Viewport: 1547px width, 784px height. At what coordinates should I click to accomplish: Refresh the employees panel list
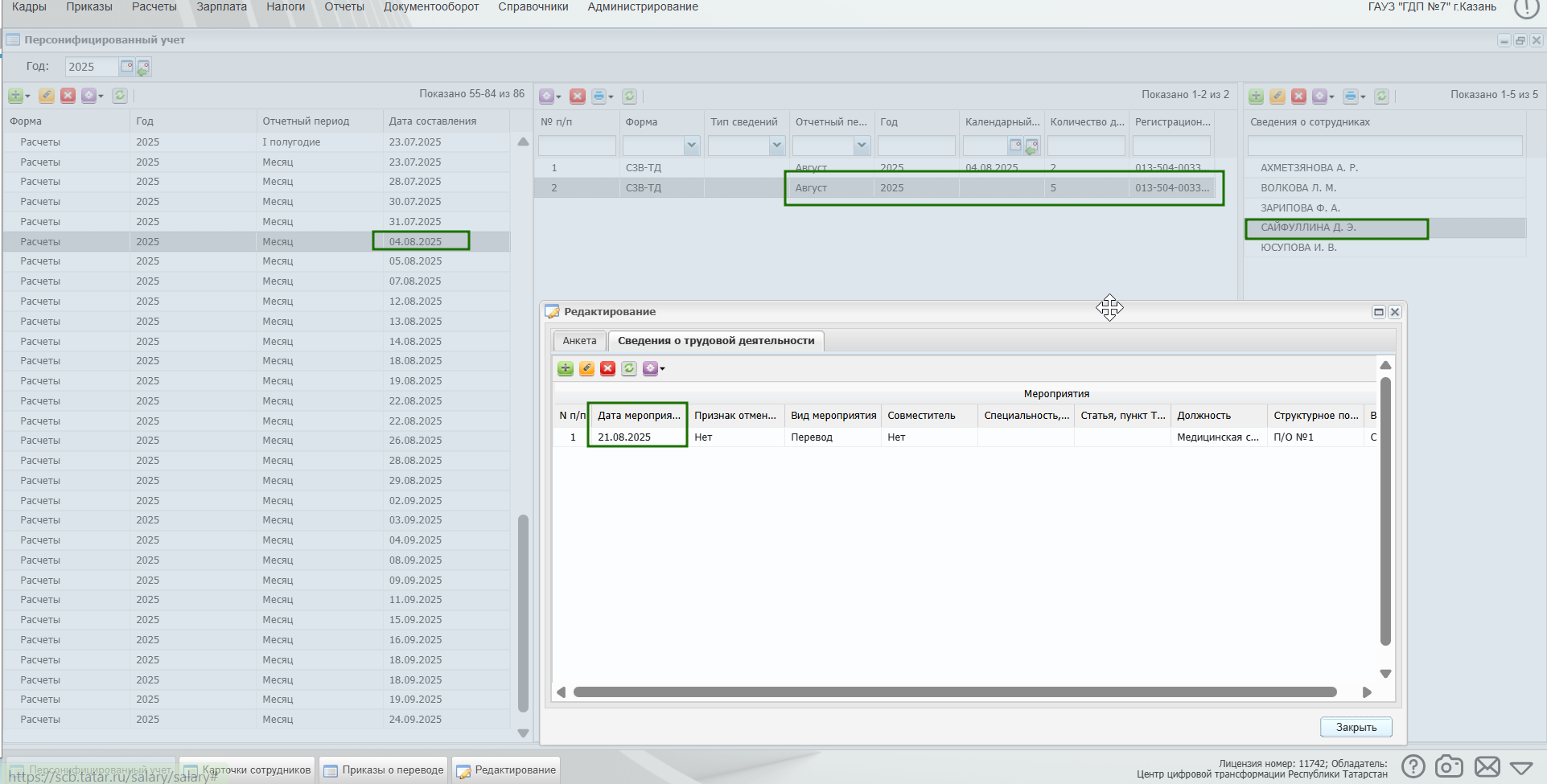1382,96
